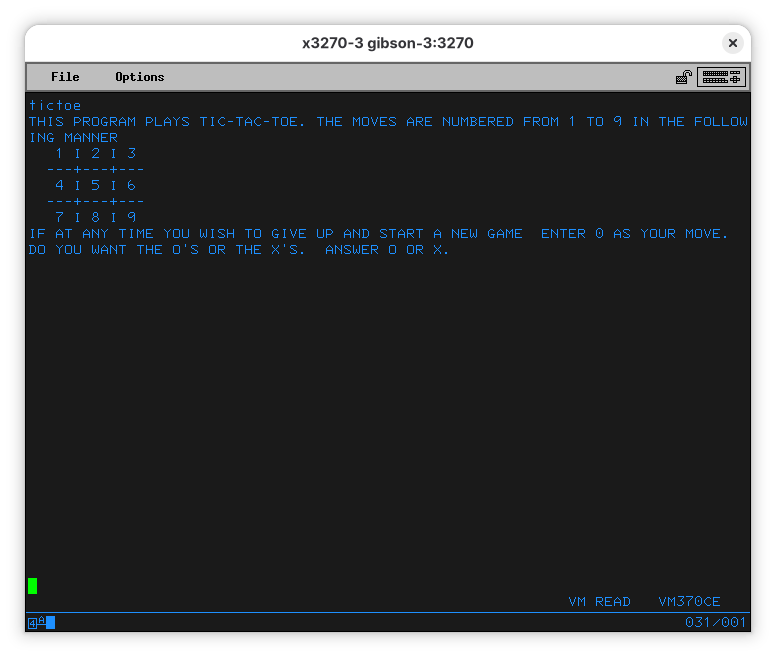Open the File menu
Image resolution: width=776 pixels, height=657 pixels.
[65, 77]
